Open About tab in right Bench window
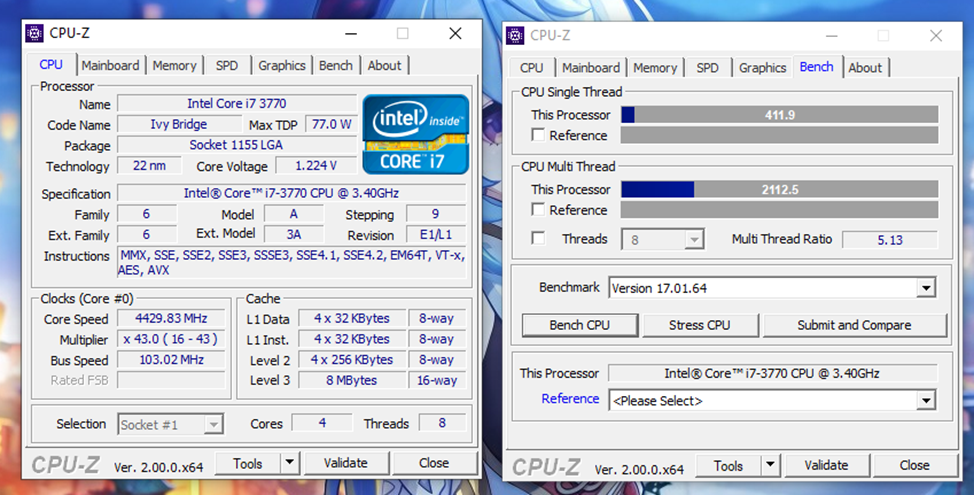 pos(865,68)
